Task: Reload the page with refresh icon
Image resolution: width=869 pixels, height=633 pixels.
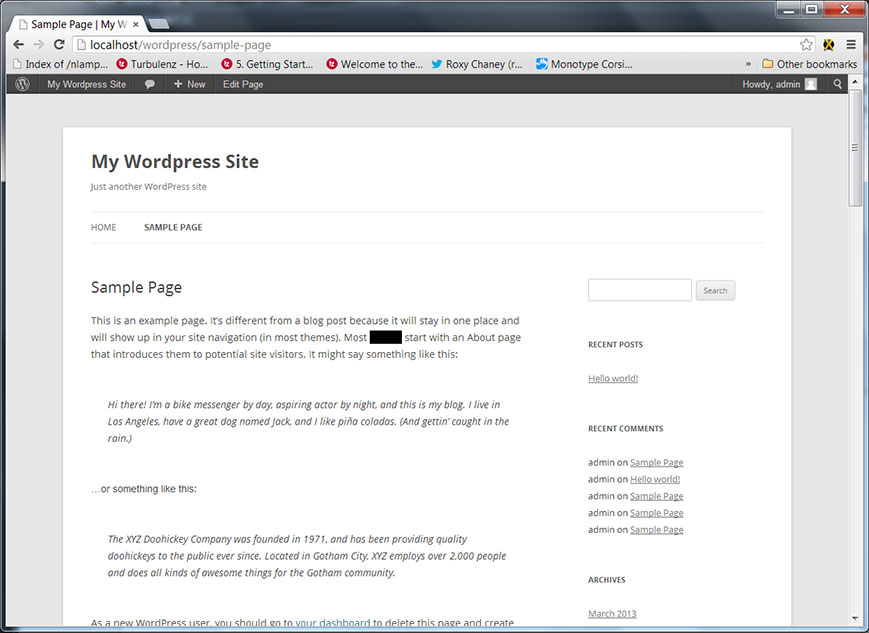Action: pos(59,44)
